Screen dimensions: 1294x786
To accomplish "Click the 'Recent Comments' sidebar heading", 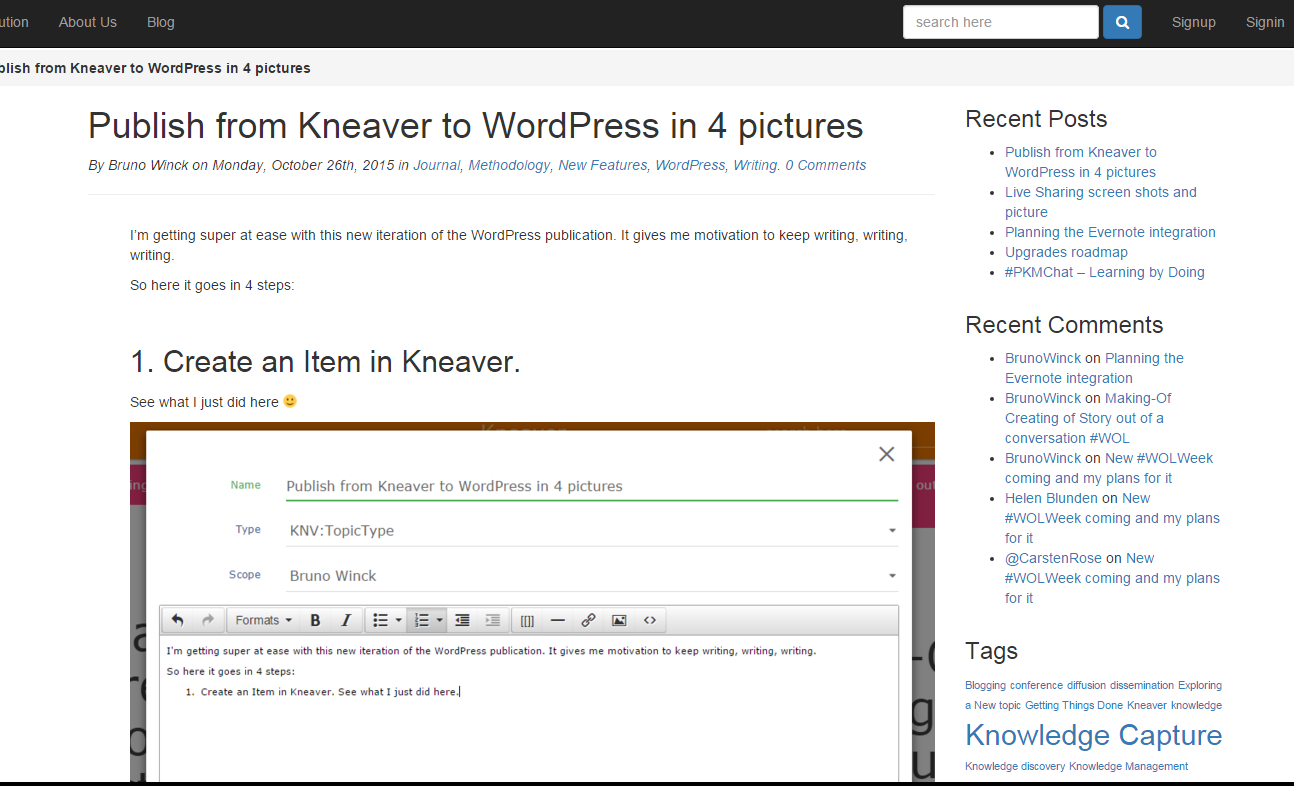I will (1064, 325).
